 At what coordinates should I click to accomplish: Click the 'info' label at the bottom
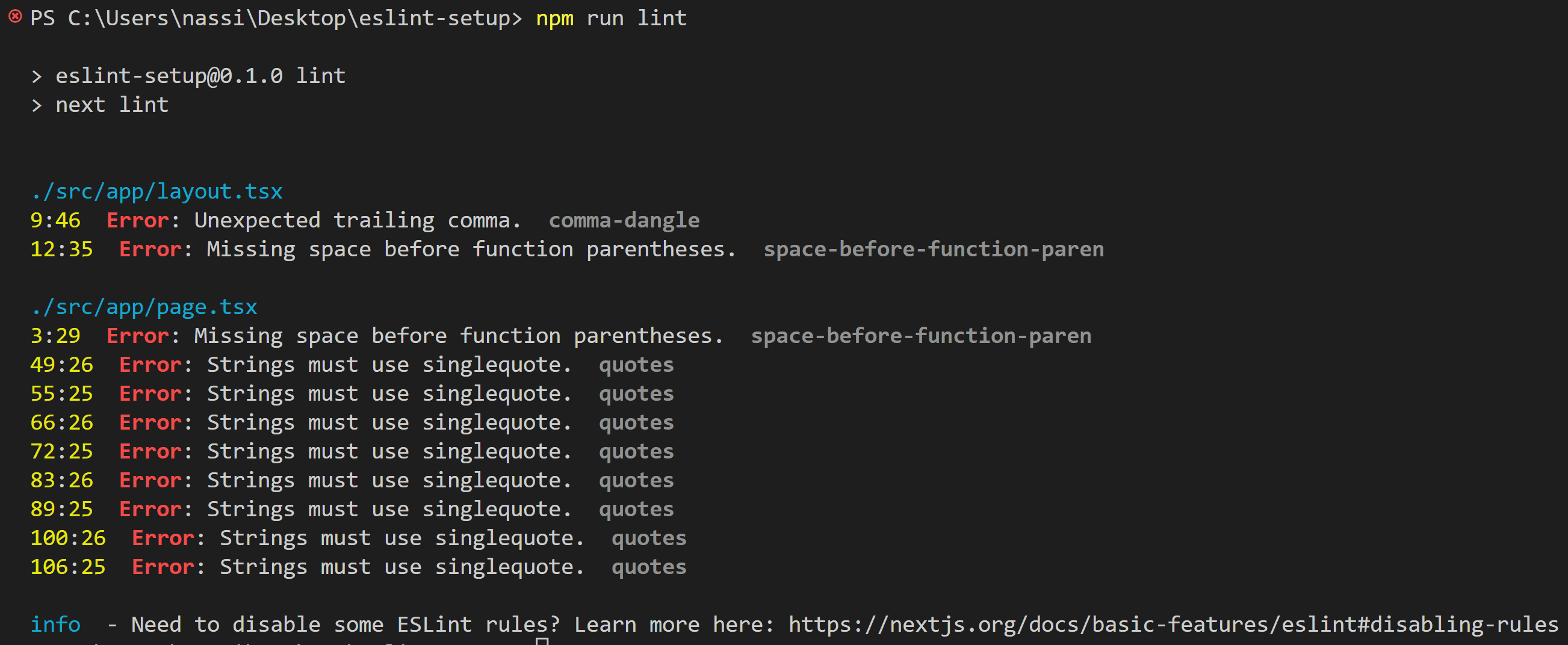point(55,625)
